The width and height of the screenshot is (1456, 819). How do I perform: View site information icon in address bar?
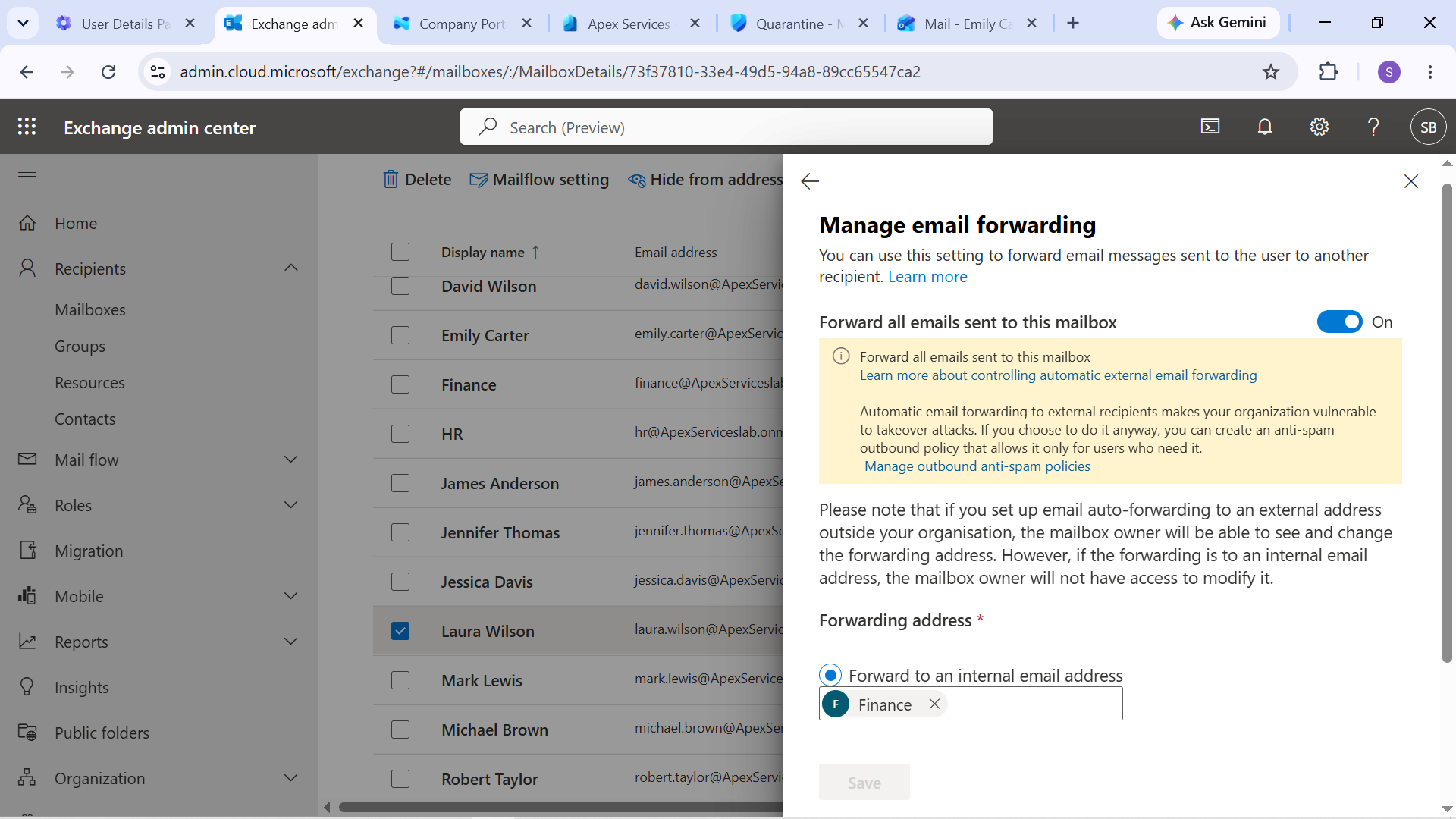coord(158,72)
